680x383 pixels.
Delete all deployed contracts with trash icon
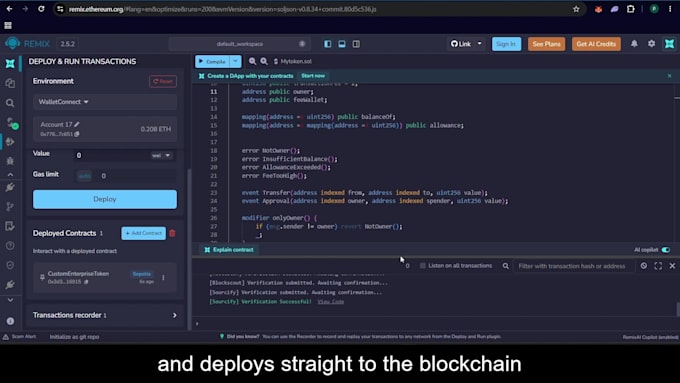tap(172, 233)
